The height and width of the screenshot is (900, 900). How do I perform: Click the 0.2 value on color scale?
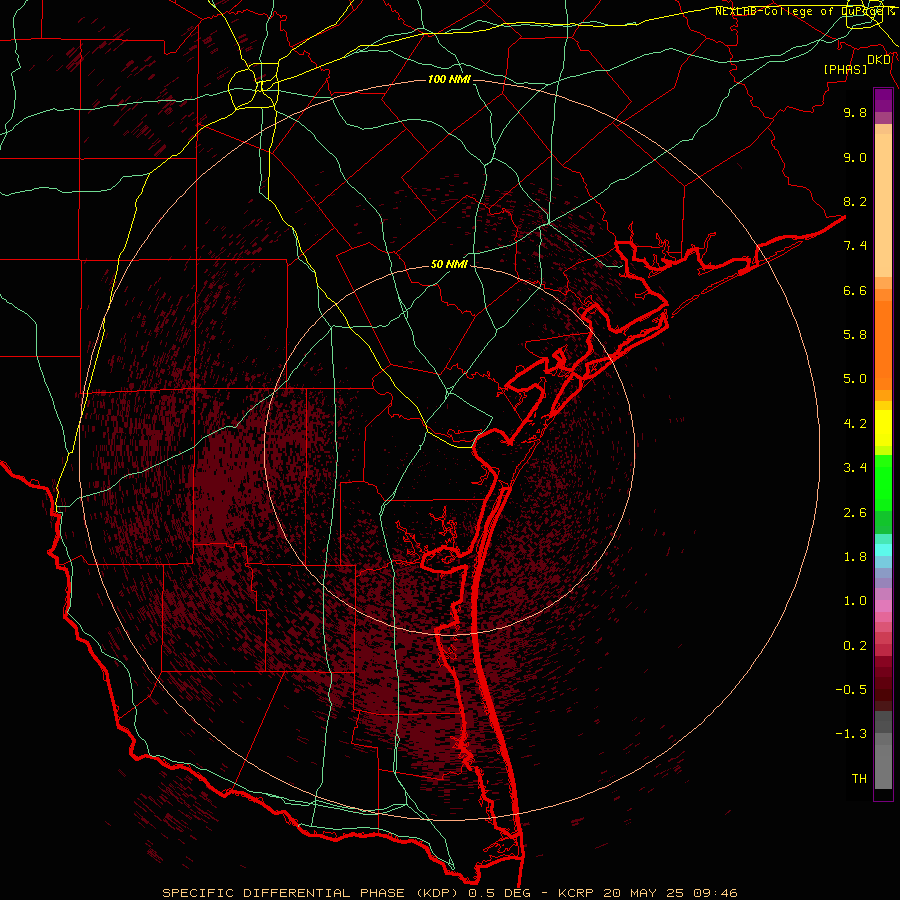click(855, 646)
